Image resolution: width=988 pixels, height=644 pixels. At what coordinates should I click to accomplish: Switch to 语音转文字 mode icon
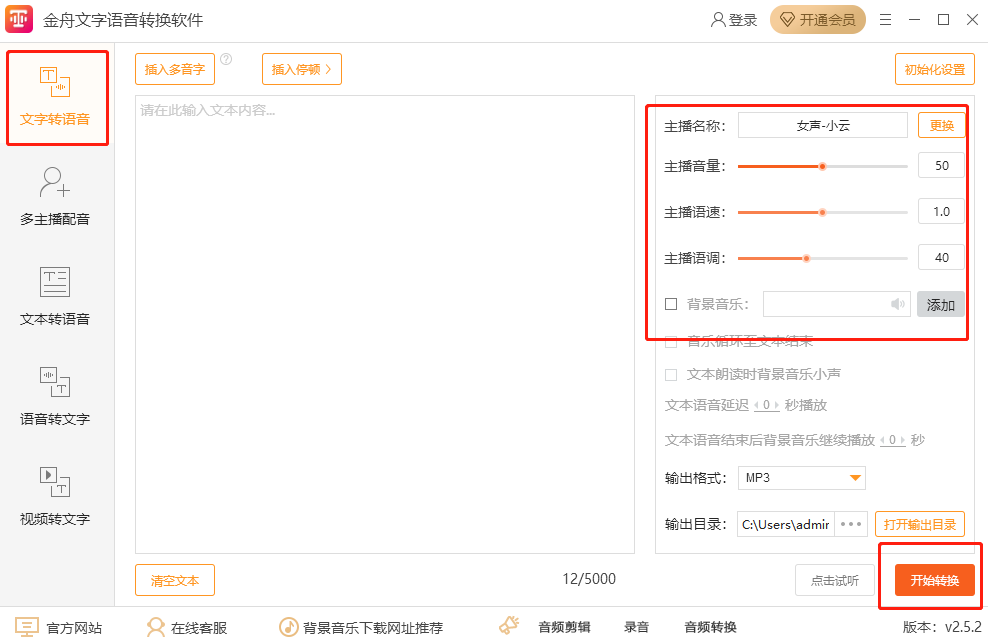[54, 382]
